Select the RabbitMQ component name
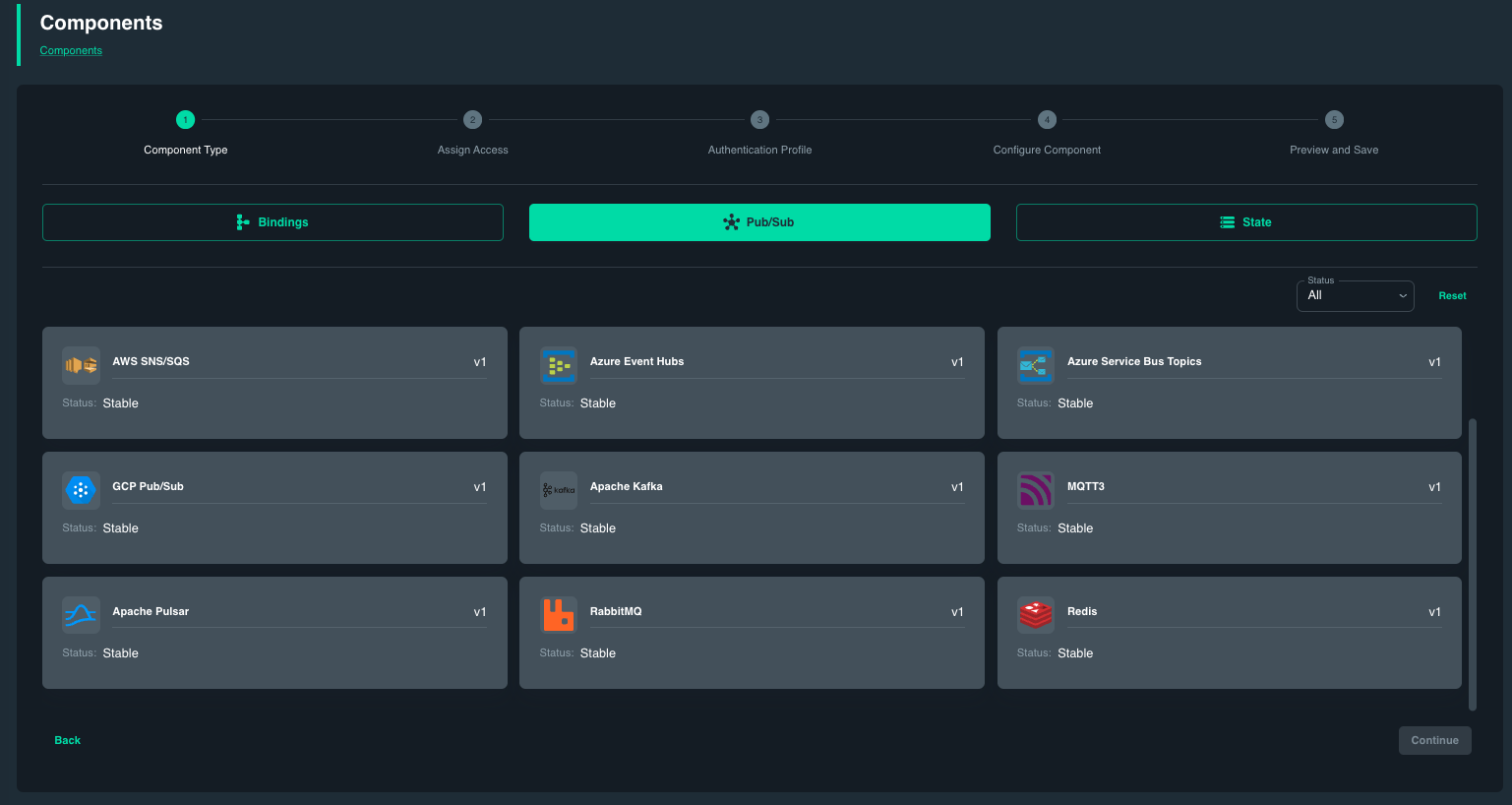Viewport: 1512px width, 805px height. click(x=616, y=611)
